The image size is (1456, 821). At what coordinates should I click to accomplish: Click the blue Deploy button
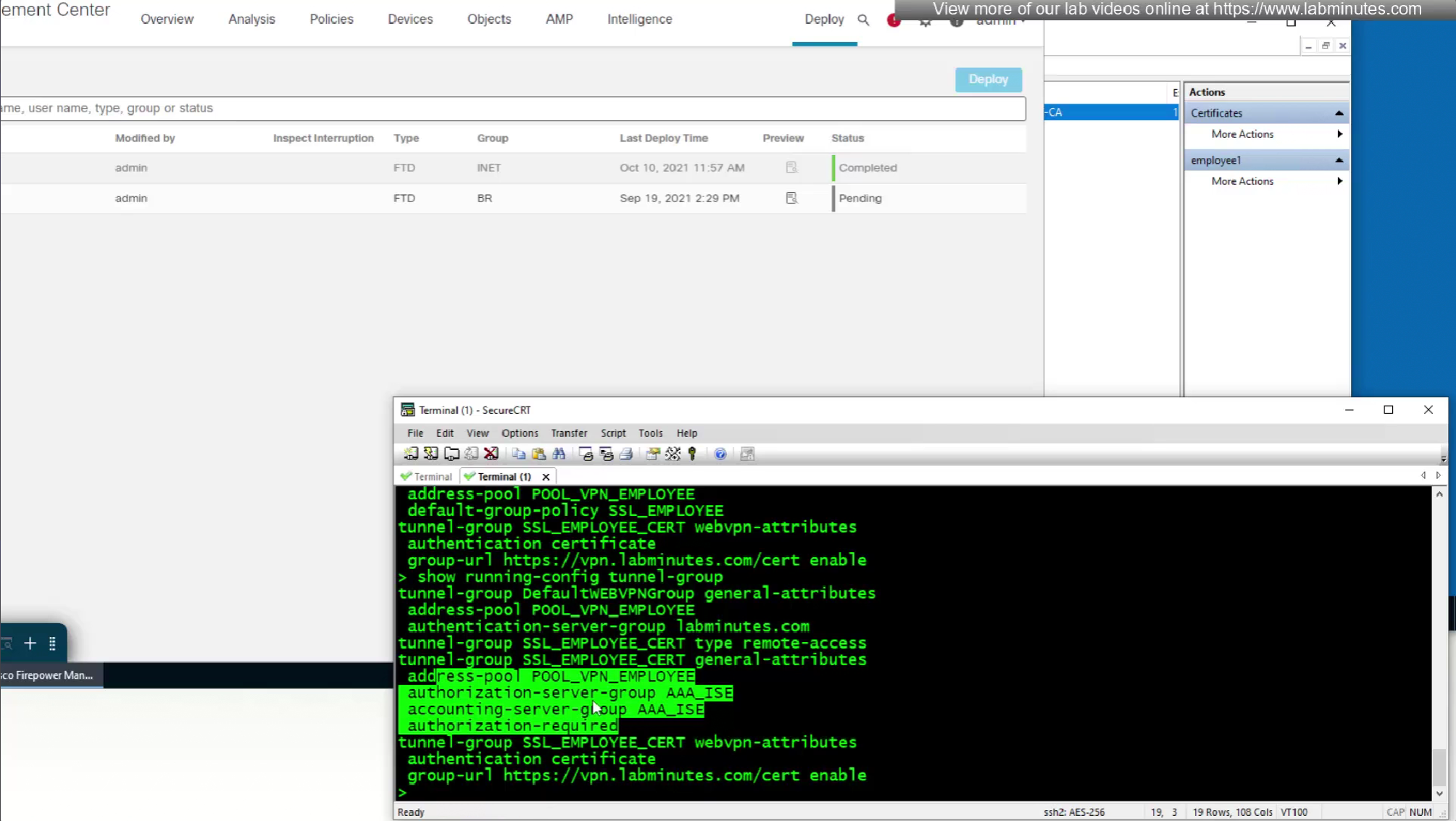(x=988, y=79)
